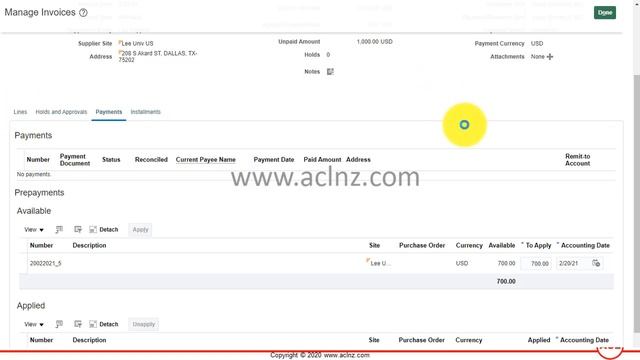Open the Accounting Date calendar picker
This screenshot has width=640, height=360.
(x=596, y=264)
